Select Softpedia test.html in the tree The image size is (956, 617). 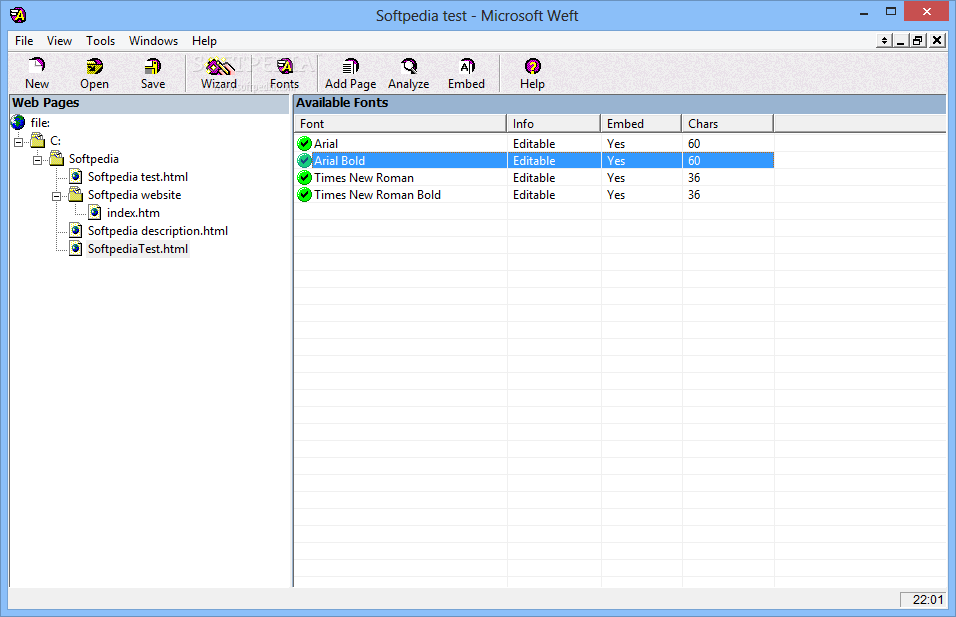(138, 177)
